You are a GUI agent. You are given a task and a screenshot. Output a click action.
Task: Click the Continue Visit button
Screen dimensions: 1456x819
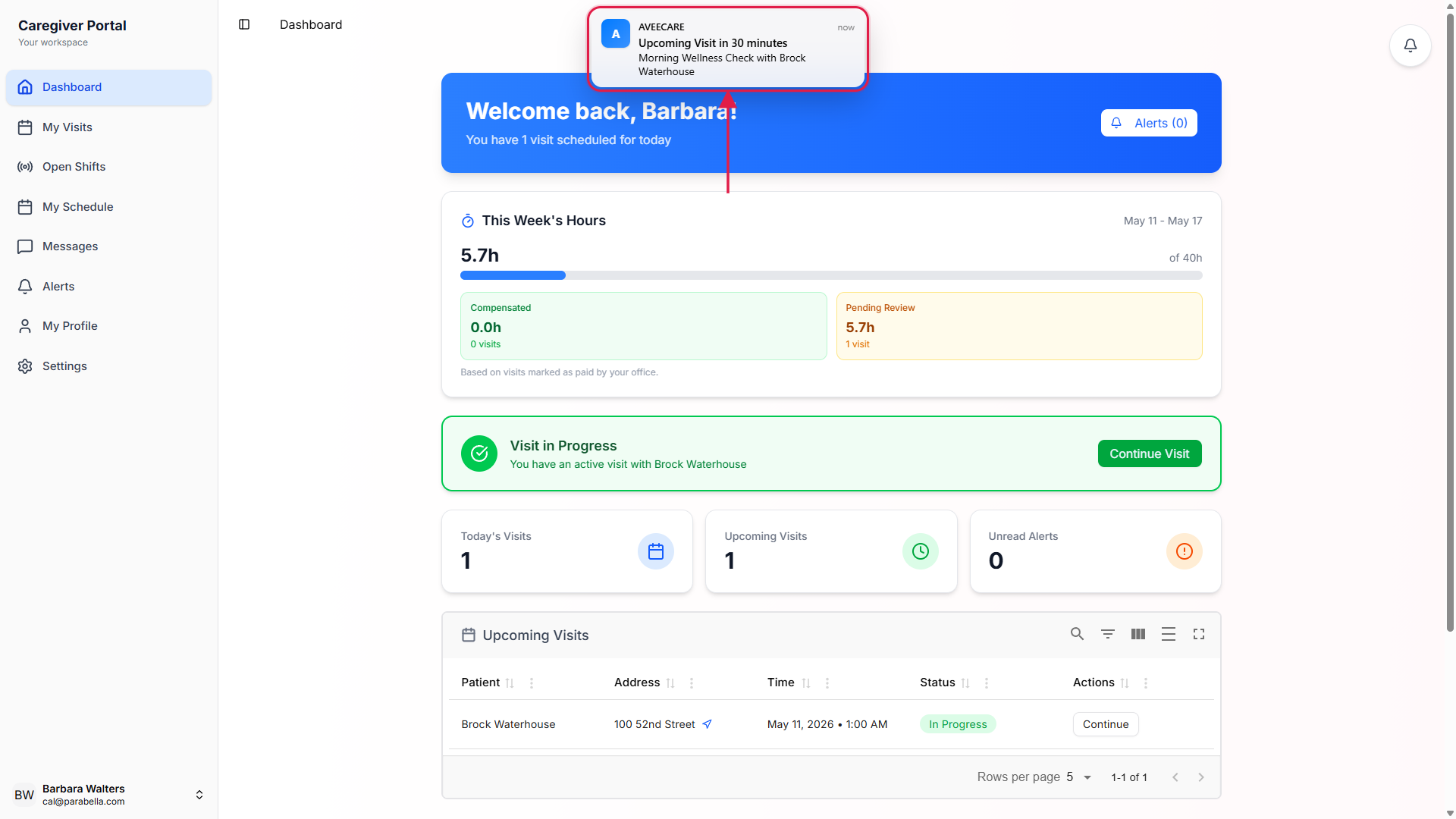[1150, 453]
